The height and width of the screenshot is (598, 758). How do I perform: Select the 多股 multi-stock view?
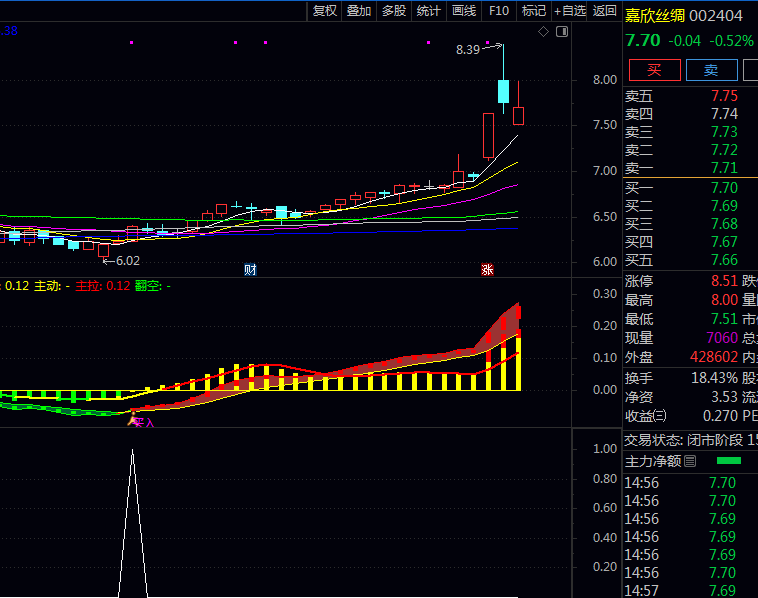[x=394, y=11]
